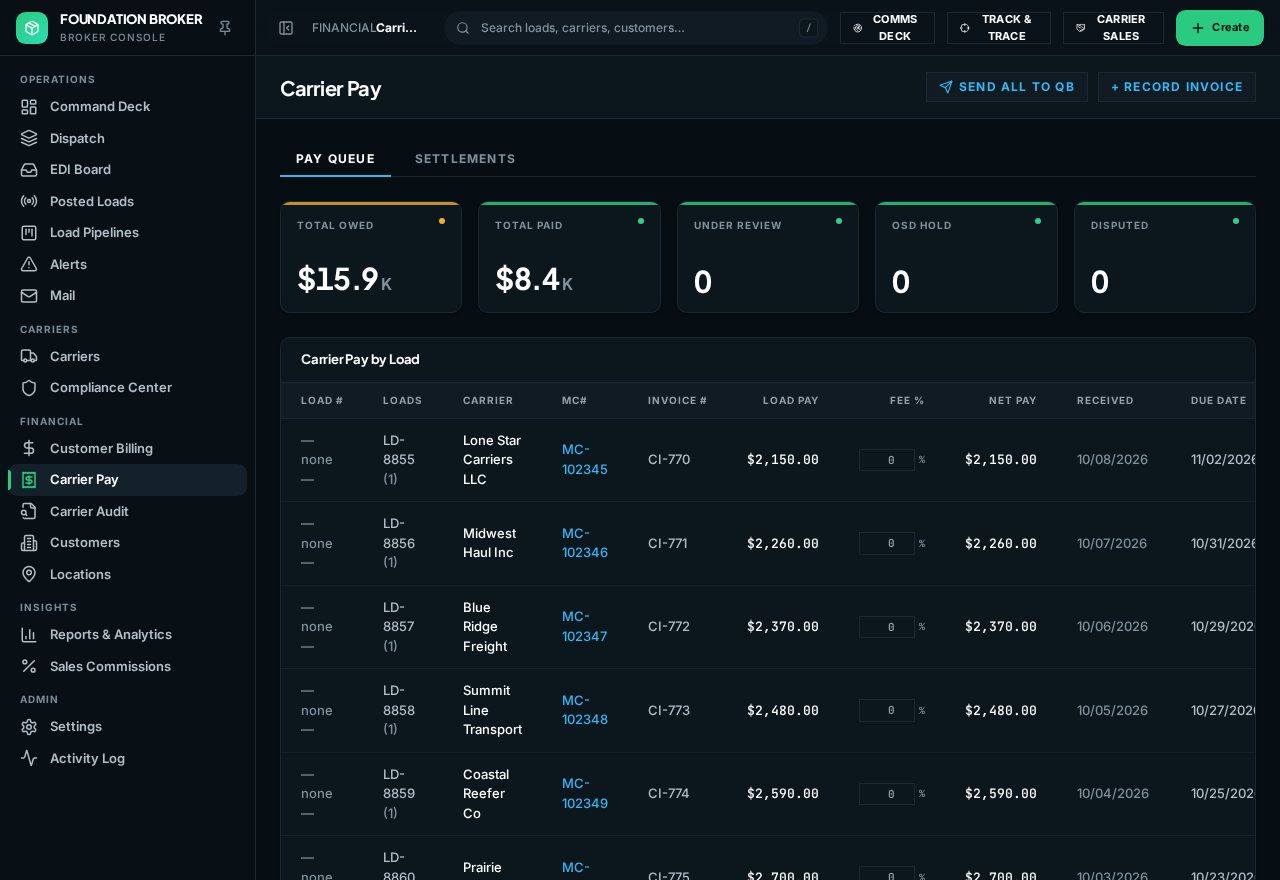The width and height of the screenshot is (1280, 880).
Task: Go to EDI Board
Action: [x=127, y=169]
